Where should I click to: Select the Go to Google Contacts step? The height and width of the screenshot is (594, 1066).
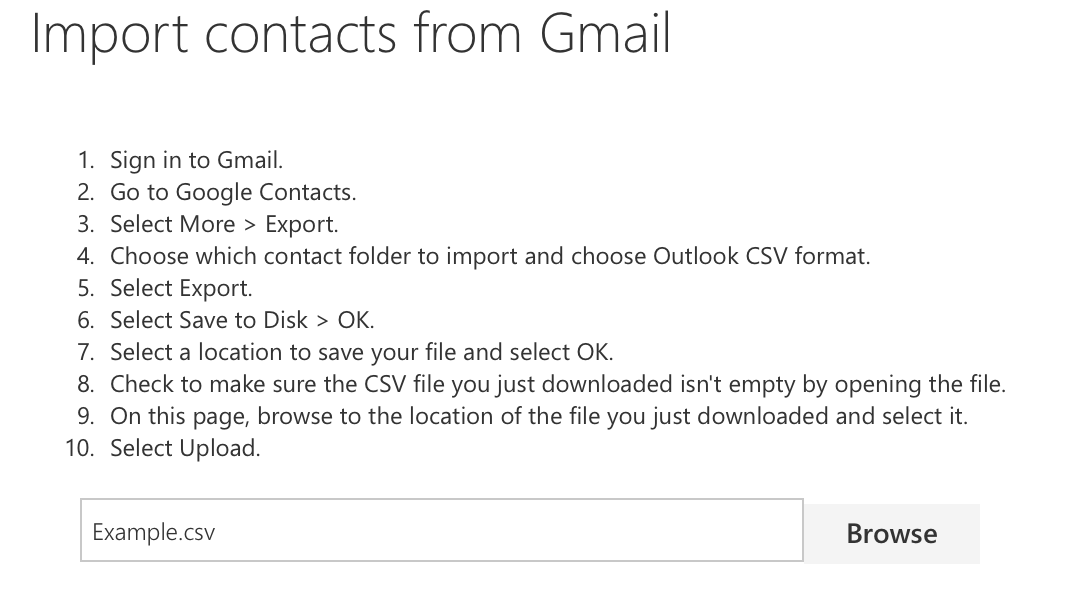[x=232, y=192]
